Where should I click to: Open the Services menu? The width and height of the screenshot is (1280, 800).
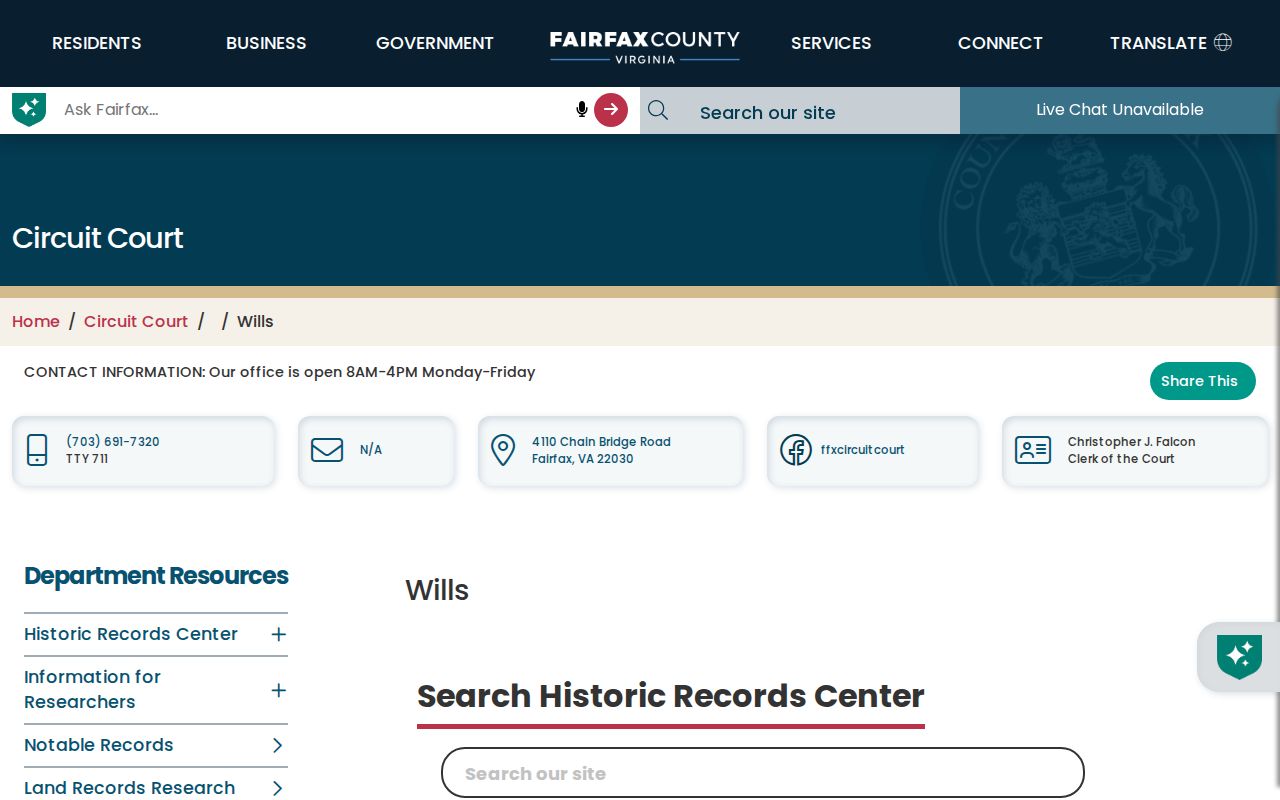pyautogui.click(x=831, y=43)
